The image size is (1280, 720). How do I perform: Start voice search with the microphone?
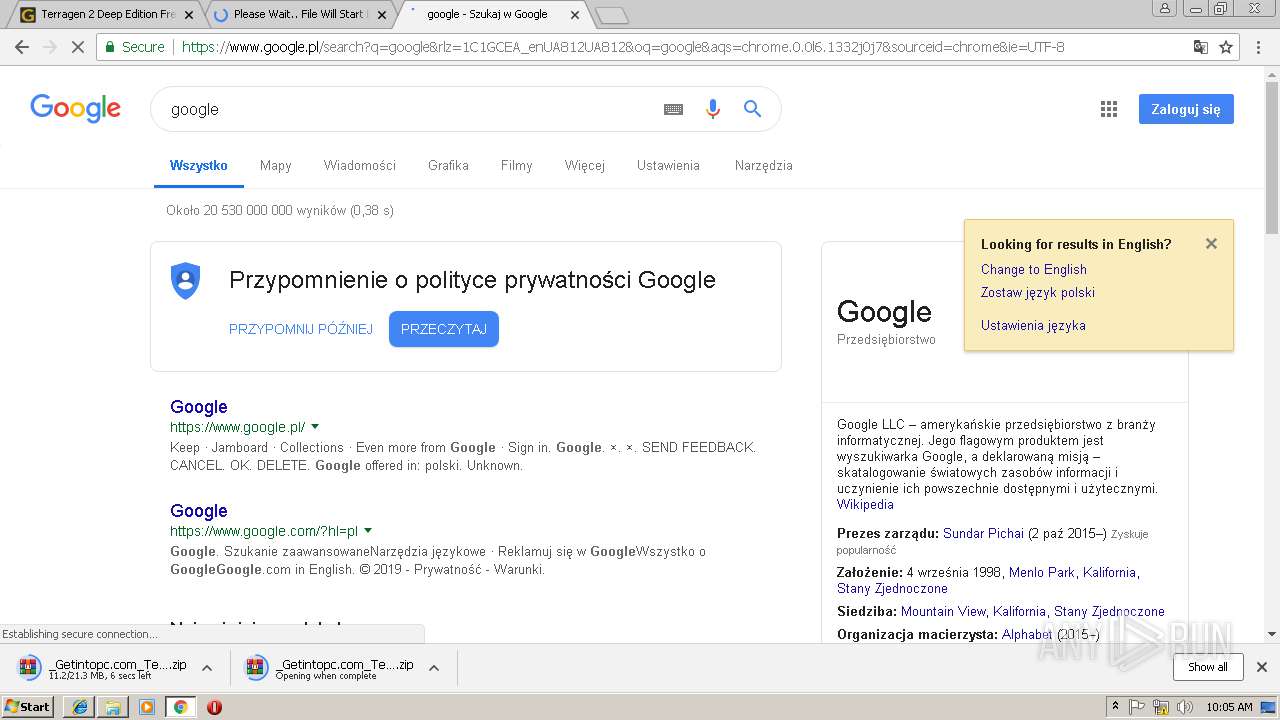point(712,109)
